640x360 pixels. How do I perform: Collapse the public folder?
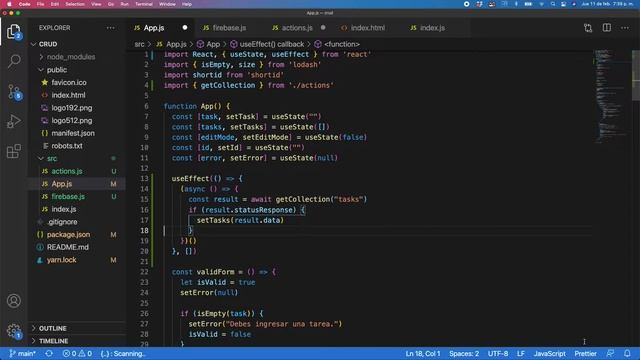tap(57, 70)
